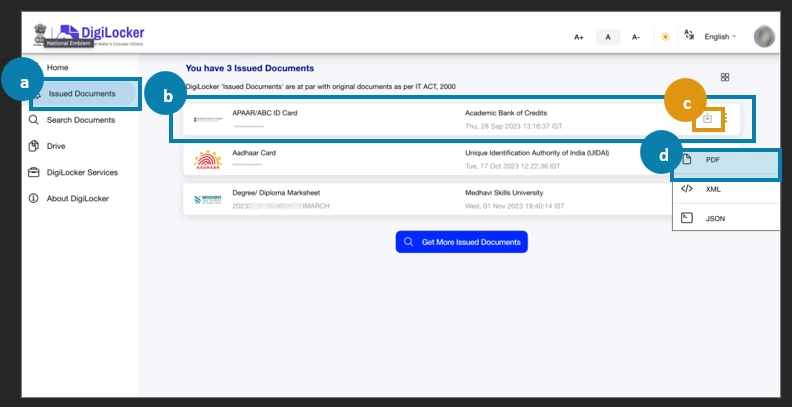Go to Home in sidebar
792x407 pixels.
(58, 68)
